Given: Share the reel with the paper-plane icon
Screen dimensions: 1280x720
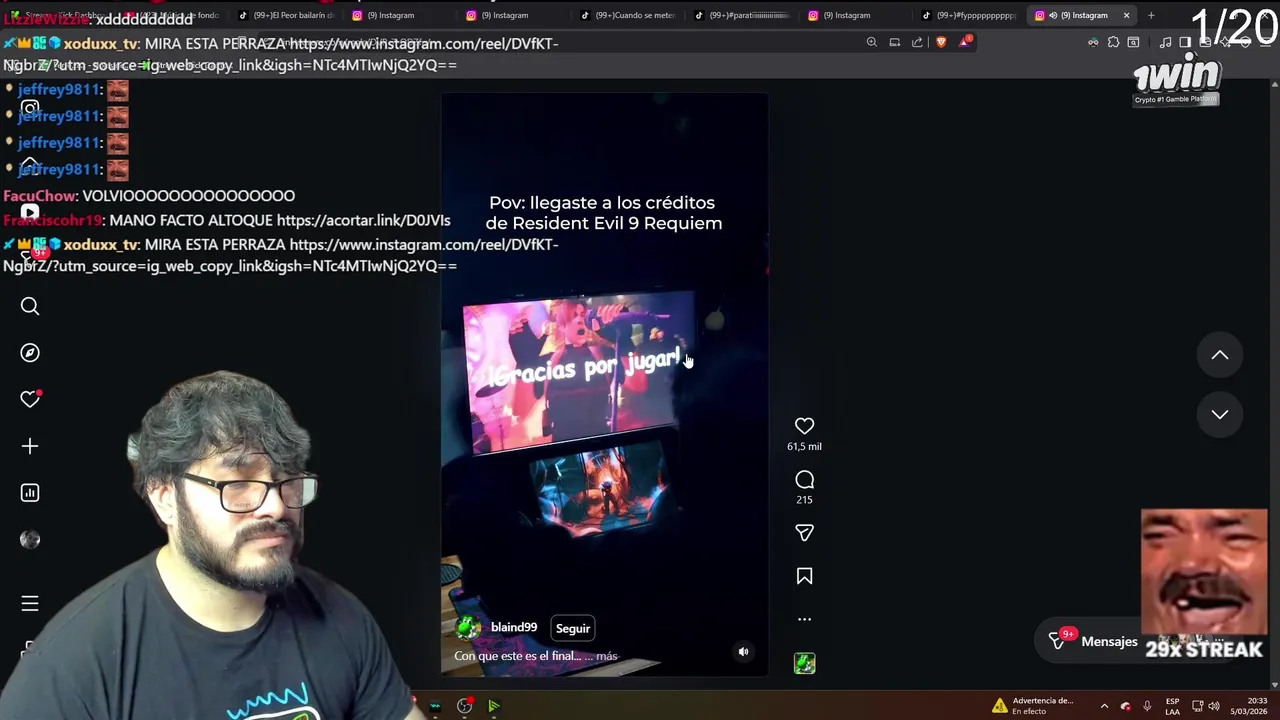Looking at the screenshot, I should [x=804, y=533].
